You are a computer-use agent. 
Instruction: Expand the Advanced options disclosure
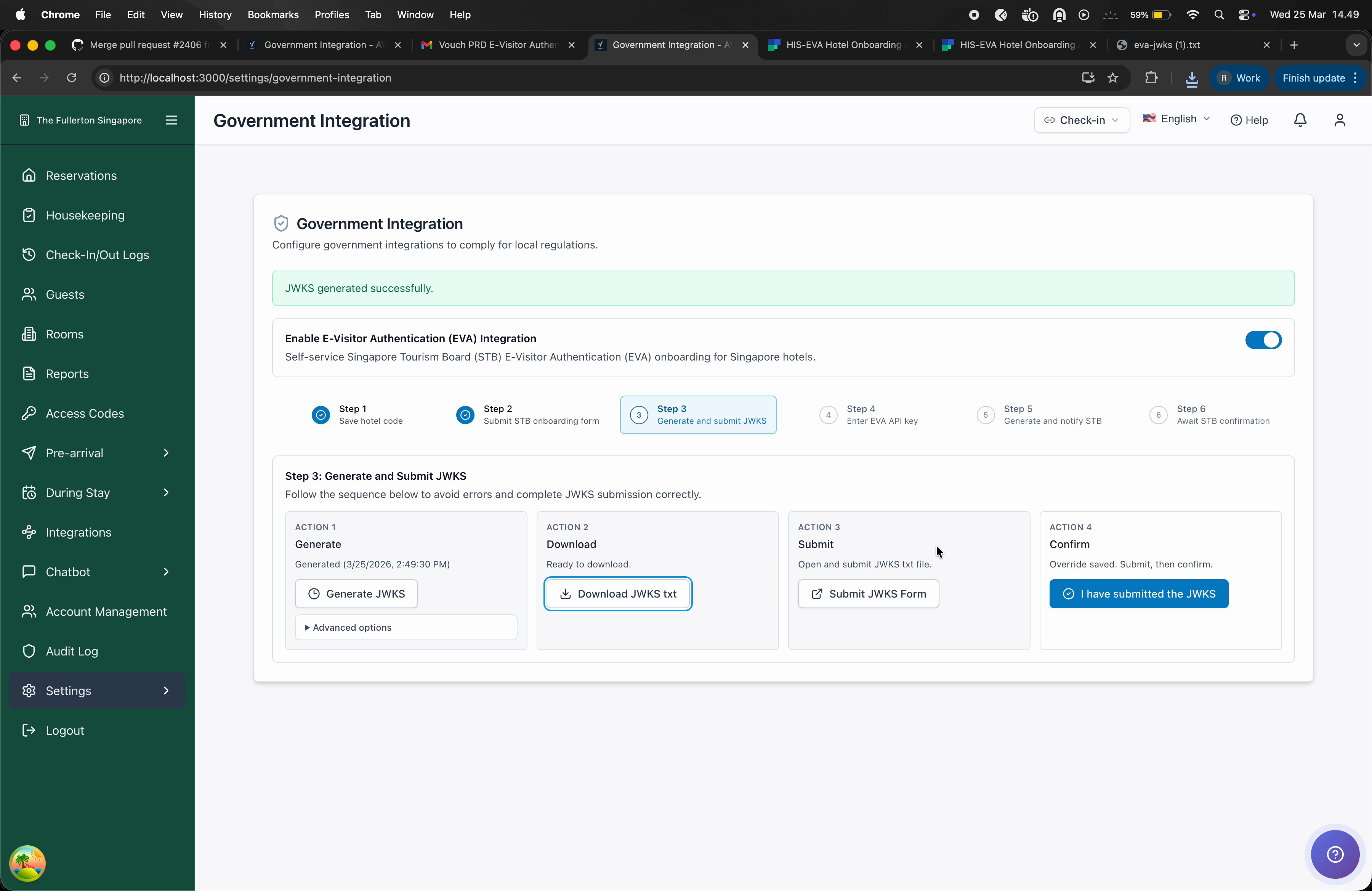tap(348, 627)
